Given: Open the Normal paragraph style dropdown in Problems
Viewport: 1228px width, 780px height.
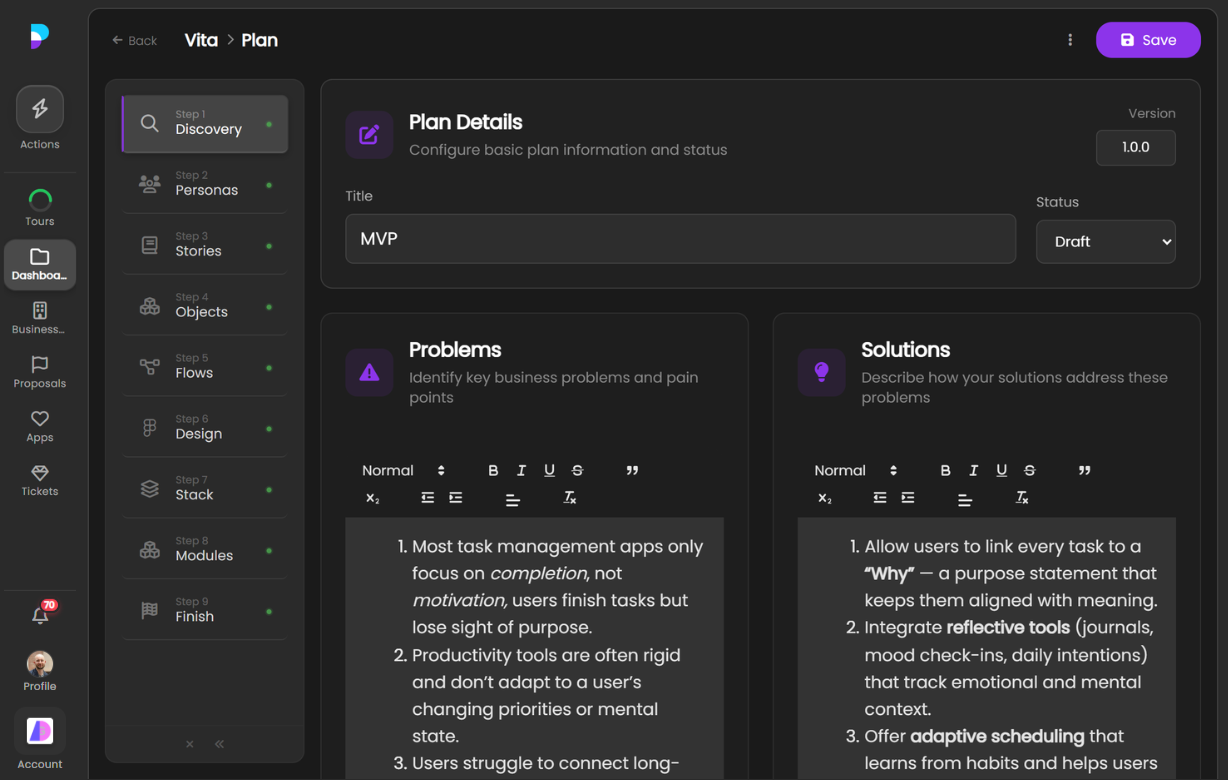Looking at the screenshot, I should (x=399, y=470).
